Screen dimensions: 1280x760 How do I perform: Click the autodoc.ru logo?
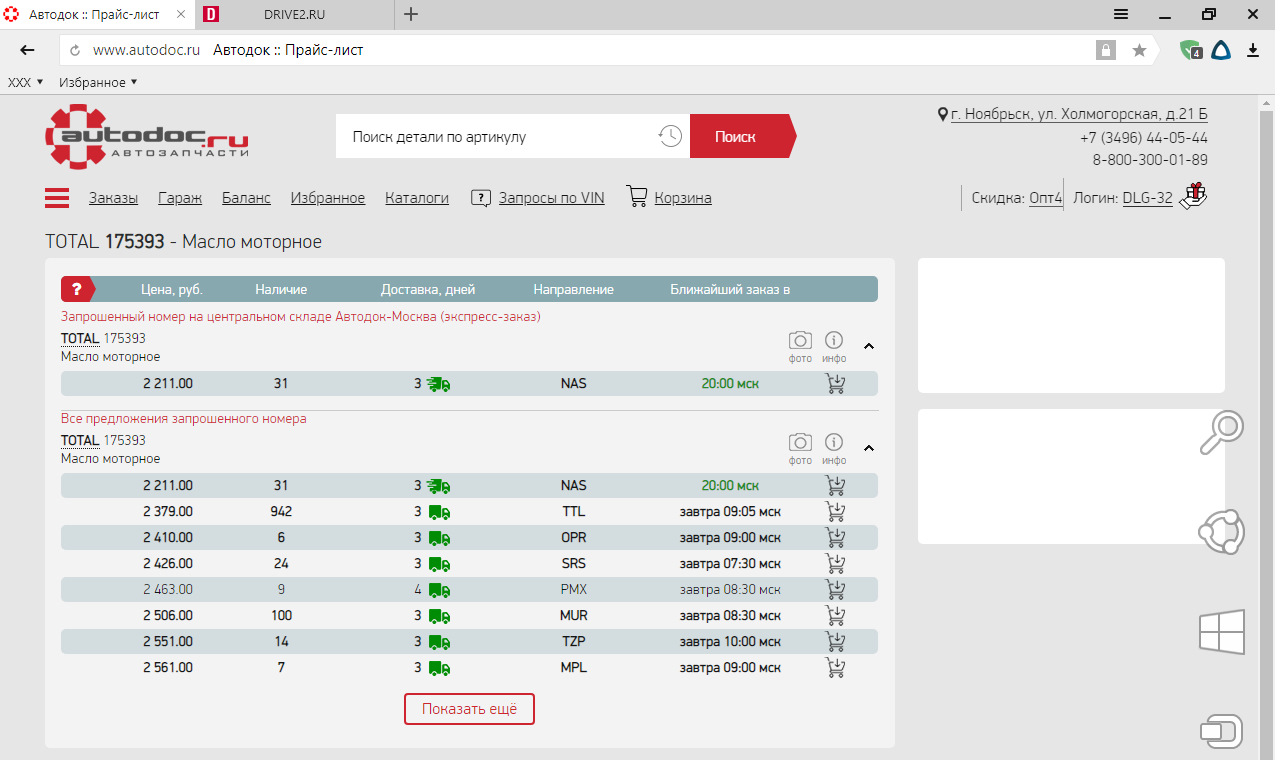147,137
